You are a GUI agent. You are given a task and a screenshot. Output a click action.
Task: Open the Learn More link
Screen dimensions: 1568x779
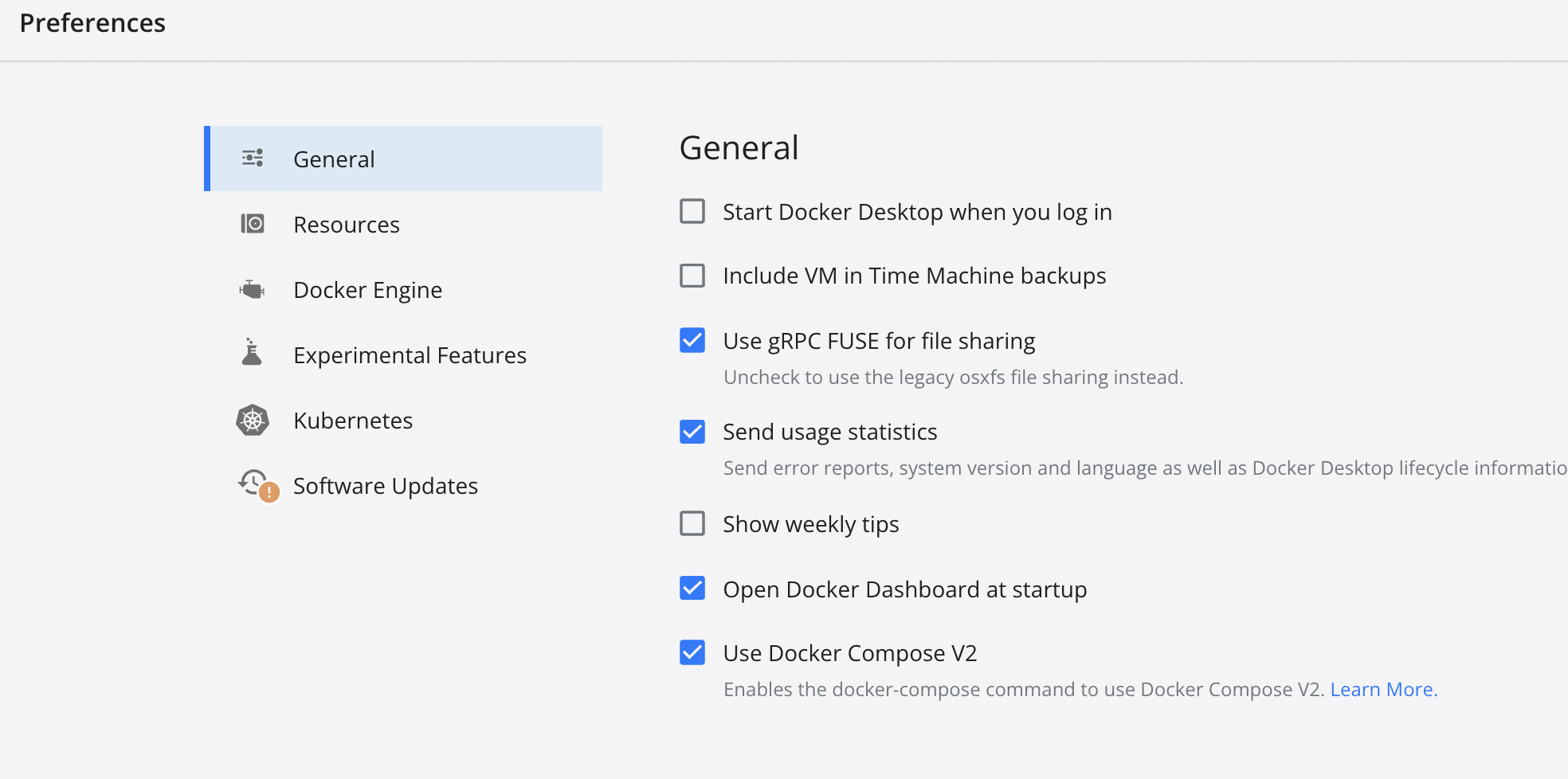click(x=1384, y=689)
